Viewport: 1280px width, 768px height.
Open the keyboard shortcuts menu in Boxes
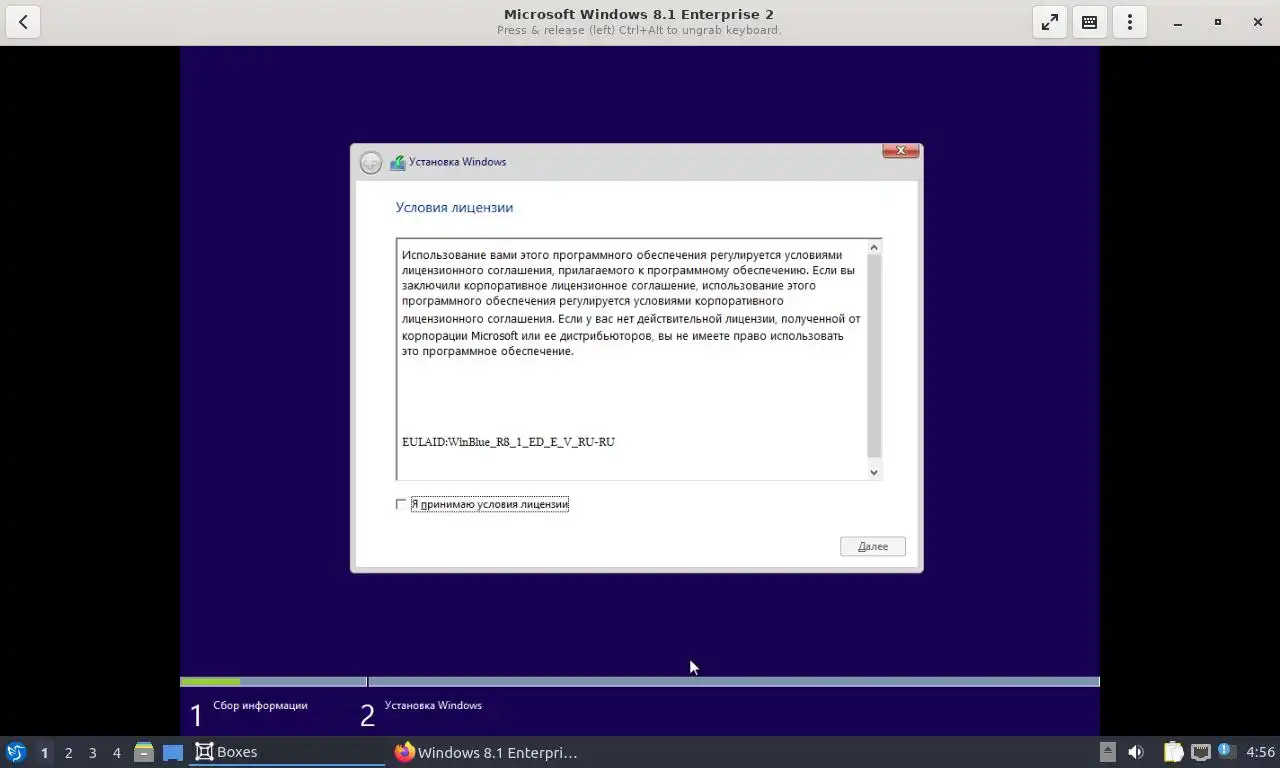click(x=1089, y=22)
